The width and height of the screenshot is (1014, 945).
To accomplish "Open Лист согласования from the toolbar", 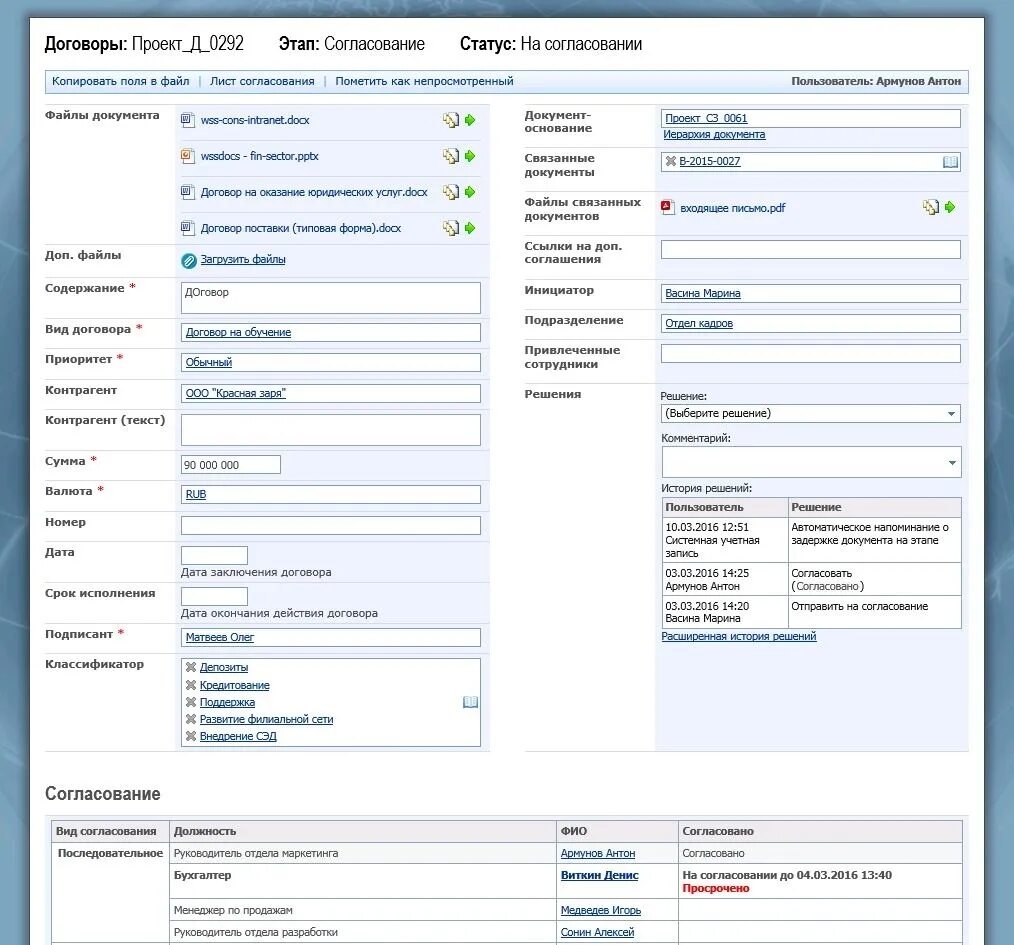I will [x=262, y=81].
